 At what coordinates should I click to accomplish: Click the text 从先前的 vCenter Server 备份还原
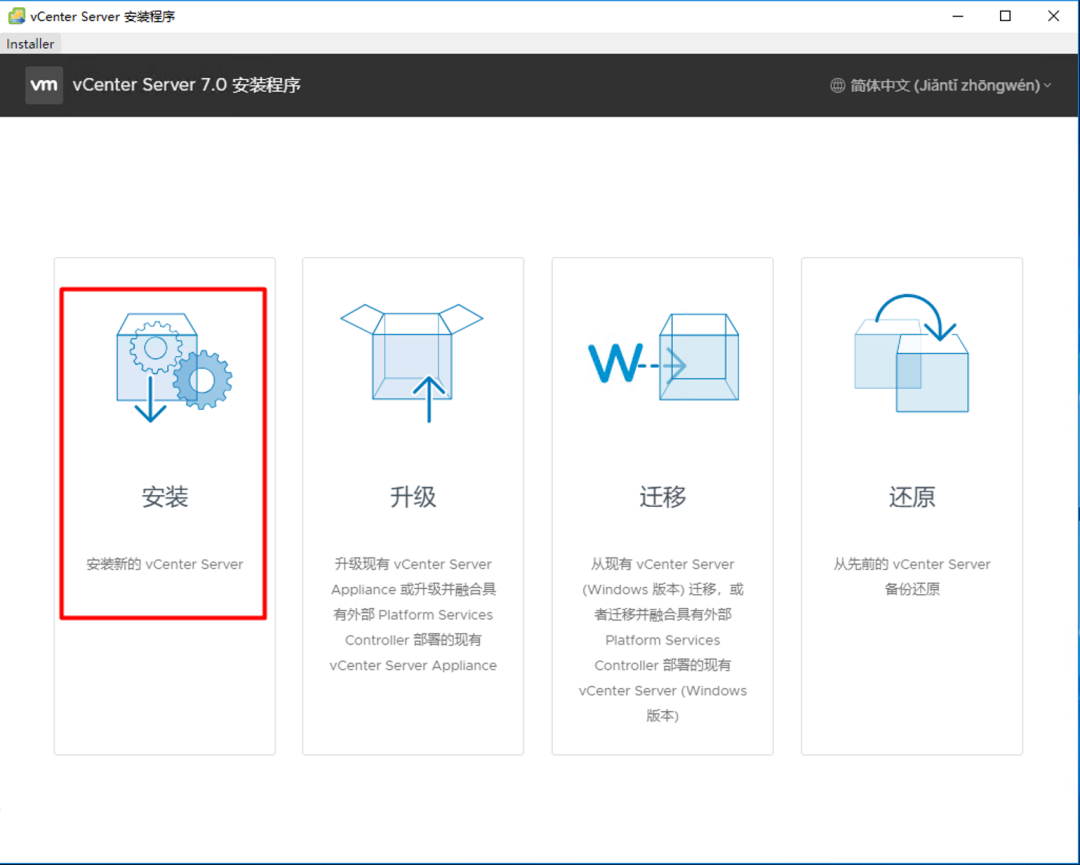[912, 576]
